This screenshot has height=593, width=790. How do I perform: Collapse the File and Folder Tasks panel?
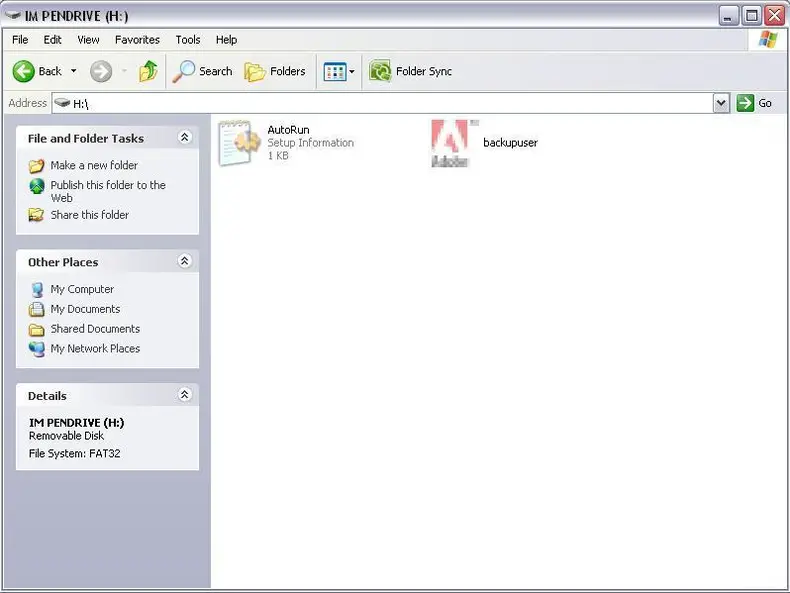(x=184, y=137)
